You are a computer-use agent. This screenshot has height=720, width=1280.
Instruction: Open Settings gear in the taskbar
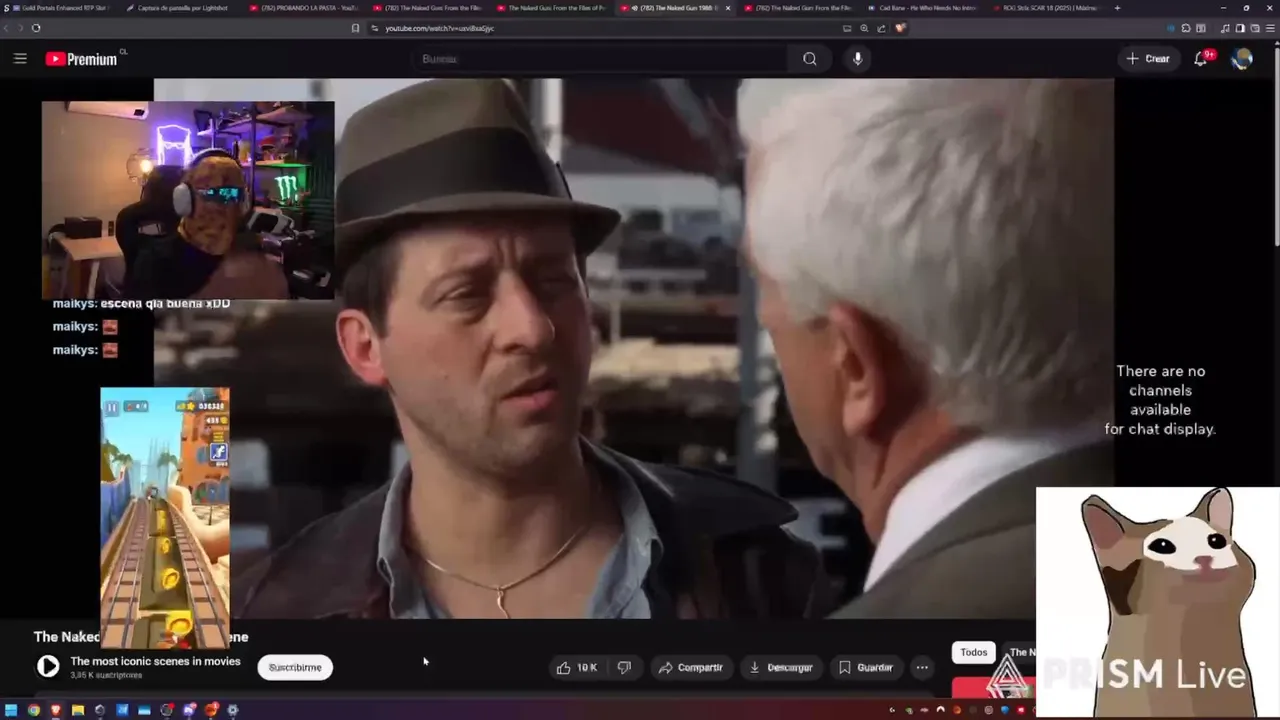(x=233, y=710)
